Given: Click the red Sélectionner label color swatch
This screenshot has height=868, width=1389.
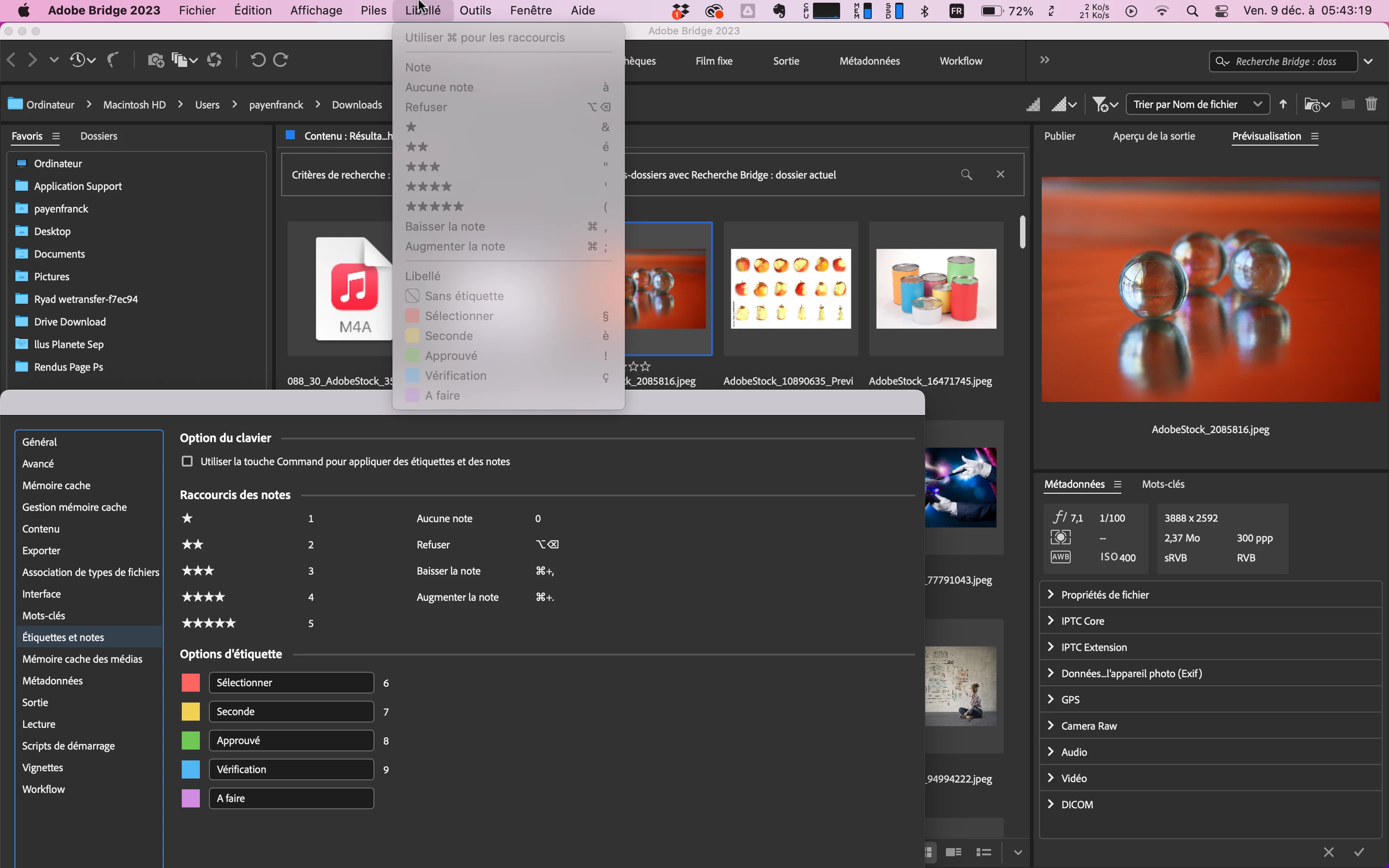Looking at the screenshot, I should click(190, 683).
